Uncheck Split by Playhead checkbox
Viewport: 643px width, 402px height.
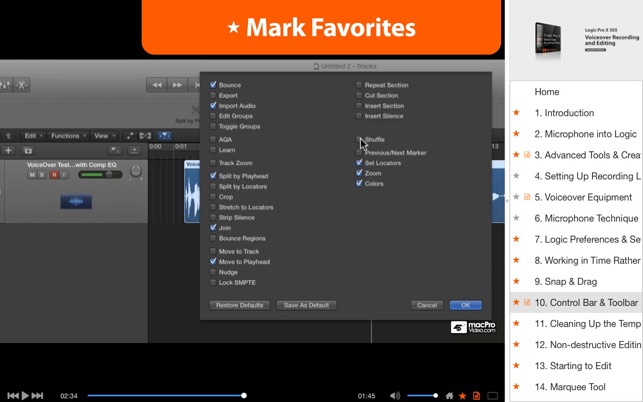(213, 176)
